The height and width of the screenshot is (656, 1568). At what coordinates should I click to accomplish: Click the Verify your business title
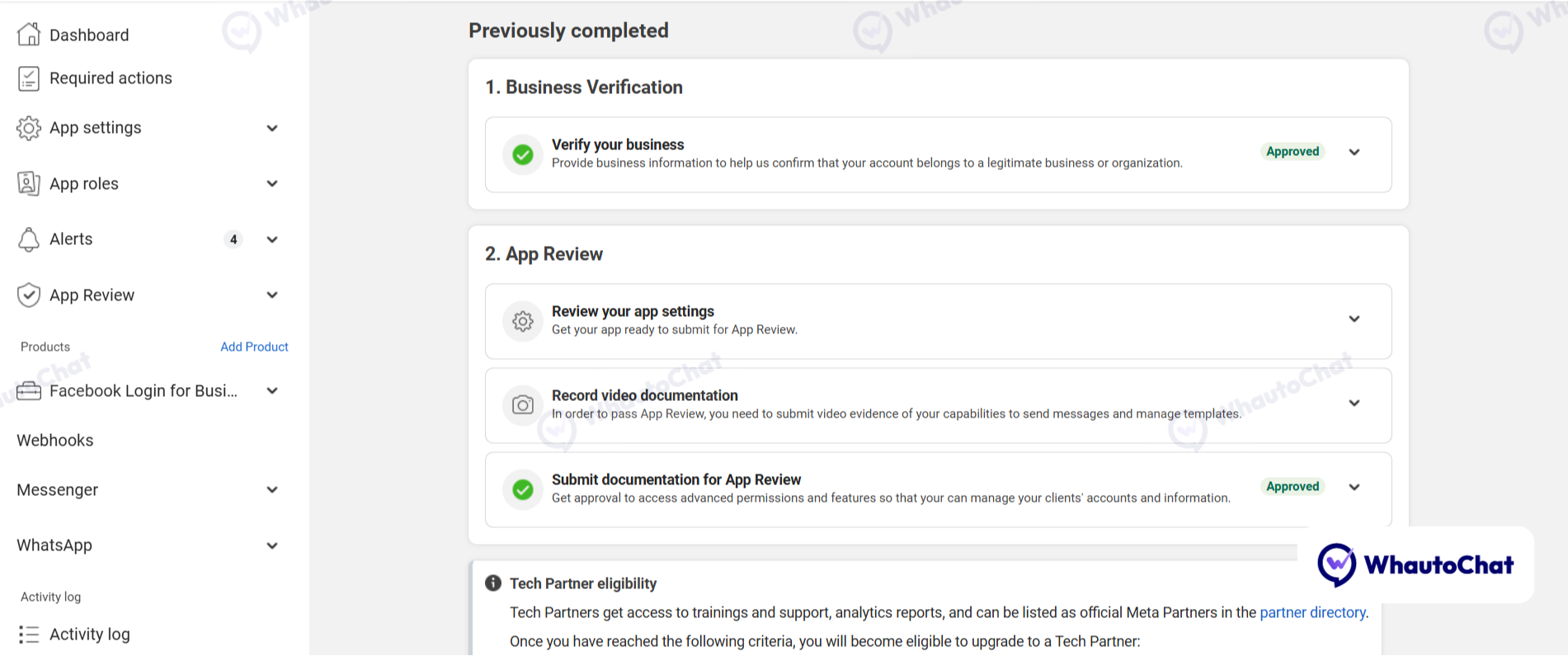618,144
